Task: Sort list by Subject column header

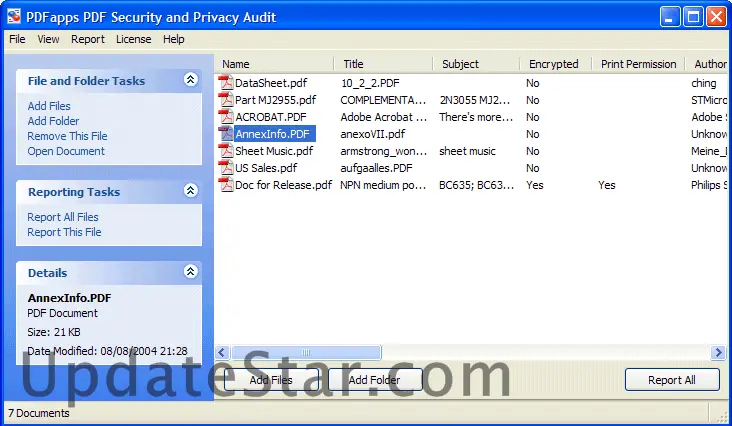Action: 477,64
